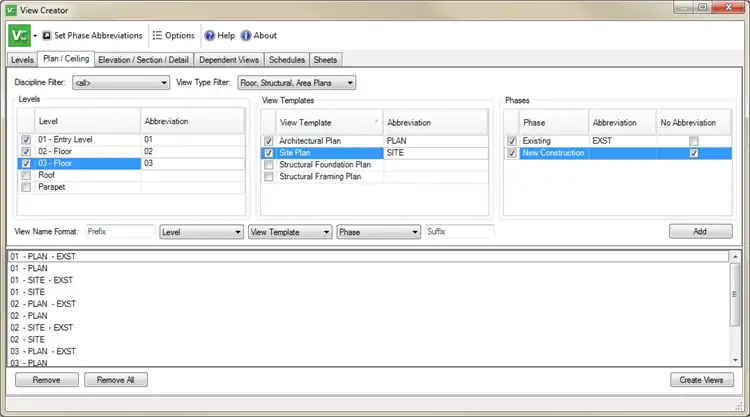This screenshot has height=417, width=750.
Task: Click Set Phase Abbreviations icon
Action: click(46, 35)
